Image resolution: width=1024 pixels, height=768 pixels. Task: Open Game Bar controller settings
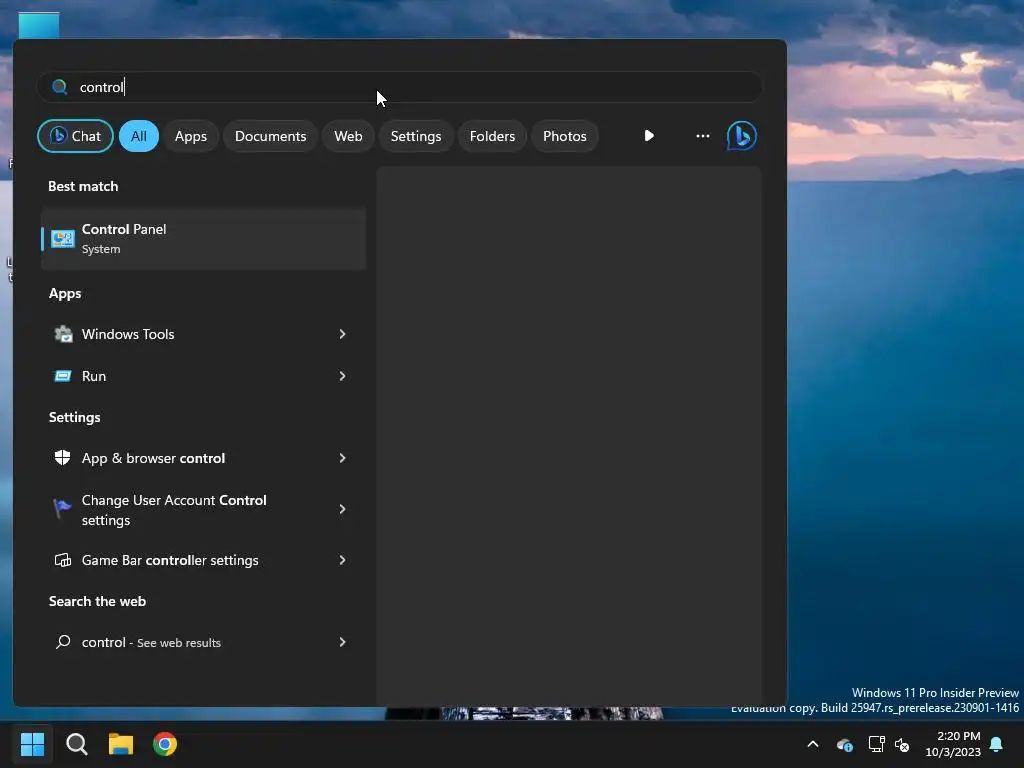[x=203, y=560]
